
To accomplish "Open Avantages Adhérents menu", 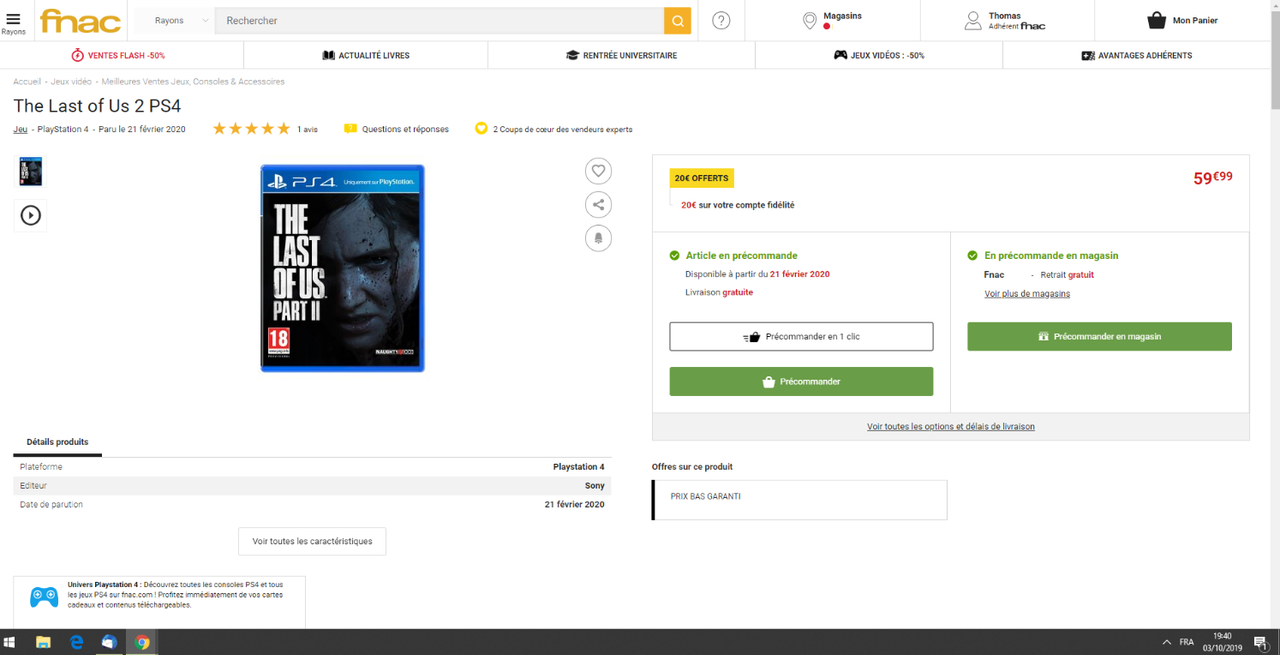I will 1136,55.
